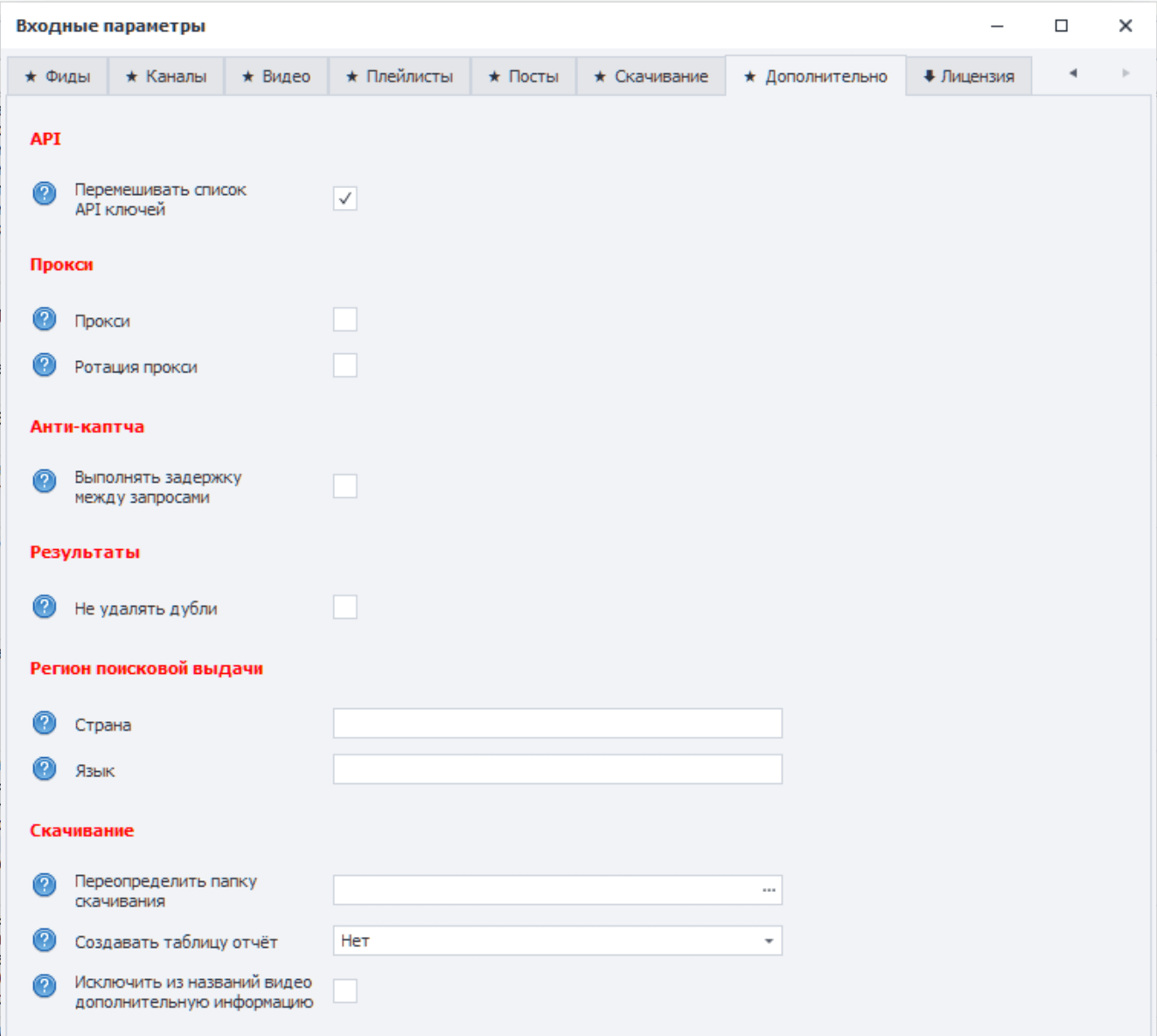Click help icon next to Перемешивать список API ключей
This screenshot has width=1157, height=1036.
[x=45, y=193]
